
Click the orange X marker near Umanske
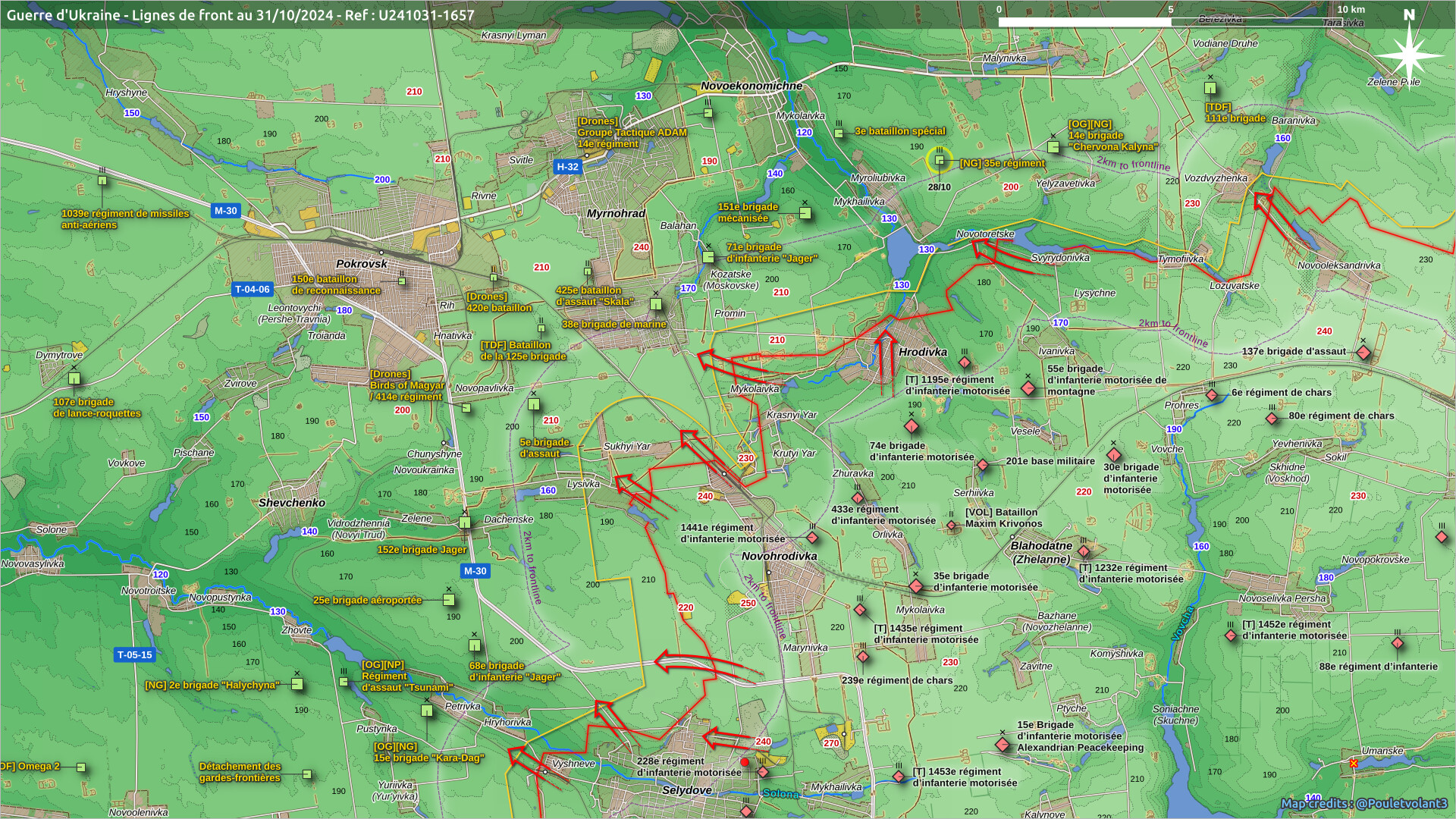pyautogui.click(x=1354, y=763)
